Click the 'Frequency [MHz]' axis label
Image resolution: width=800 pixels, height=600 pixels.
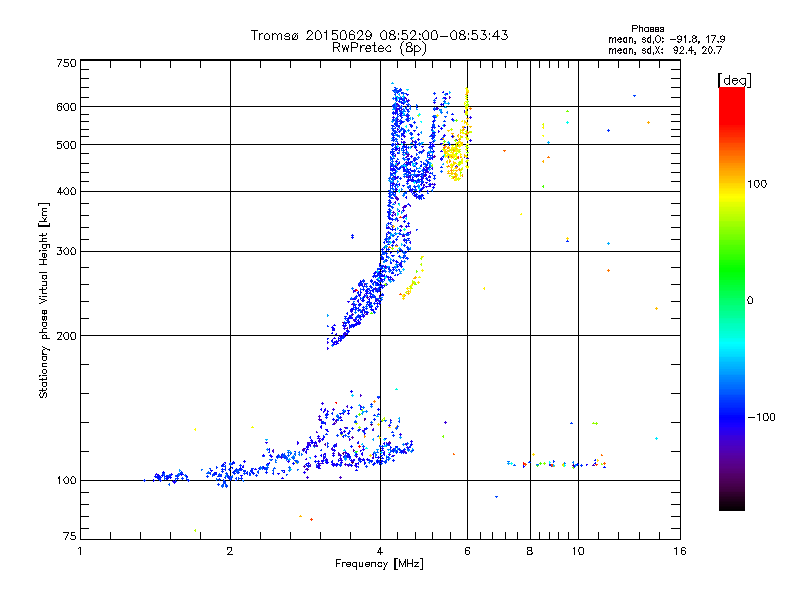point(379,564)
